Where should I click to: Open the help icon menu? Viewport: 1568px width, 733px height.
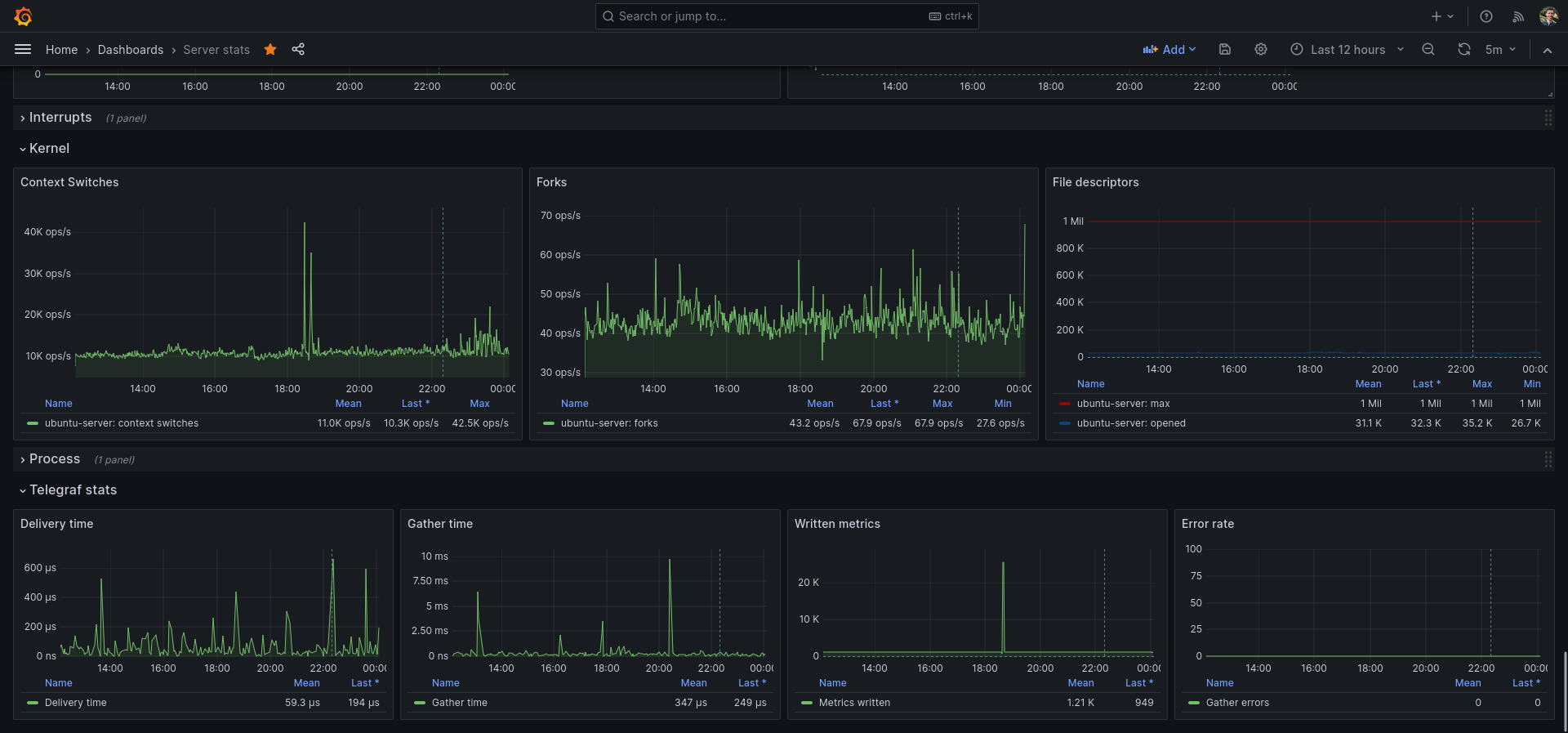click(1486, 16)
